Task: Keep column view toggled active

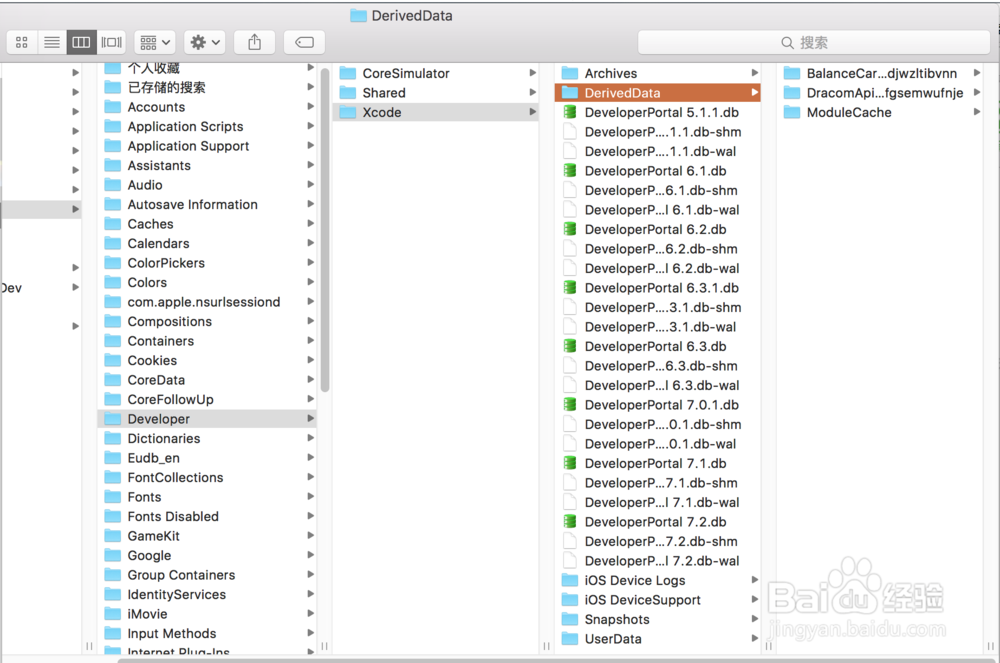Action: pyautogui.click(x=81, y=42)
